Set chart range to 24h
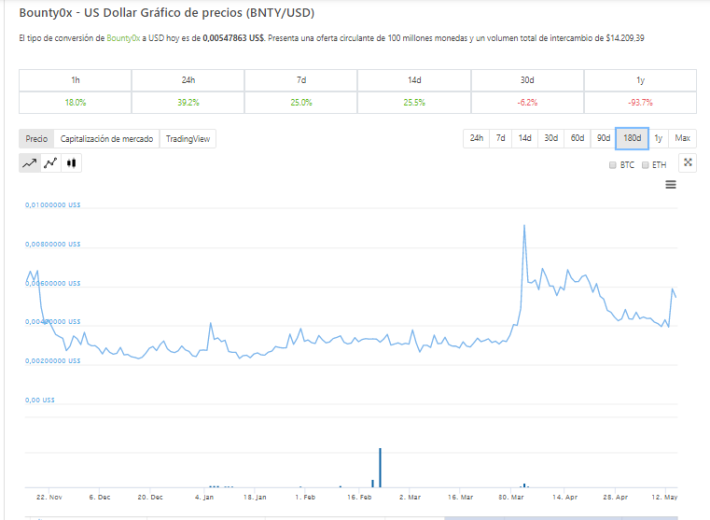Image resolution: width=710 pixels, height=520 pixels. coord(476,138)
